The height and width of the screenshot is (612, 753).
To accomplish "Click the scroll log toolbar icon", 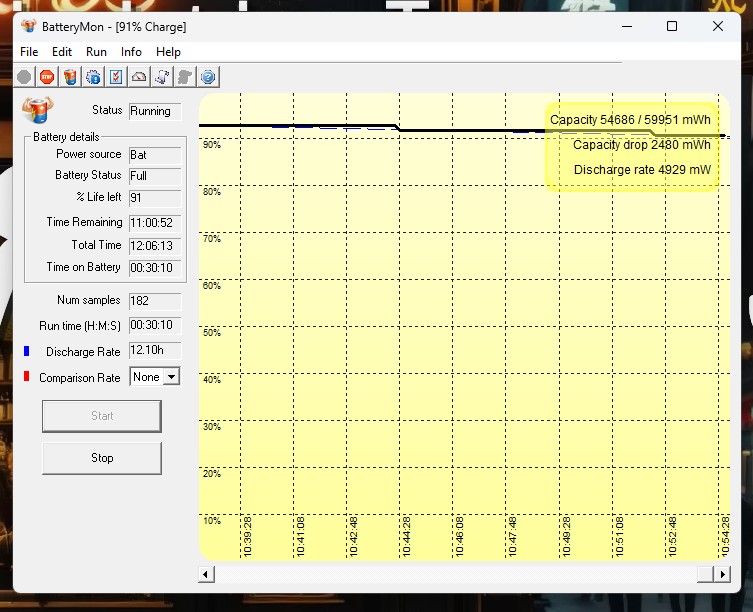I will pyautogui.click(x=162, y=77).
